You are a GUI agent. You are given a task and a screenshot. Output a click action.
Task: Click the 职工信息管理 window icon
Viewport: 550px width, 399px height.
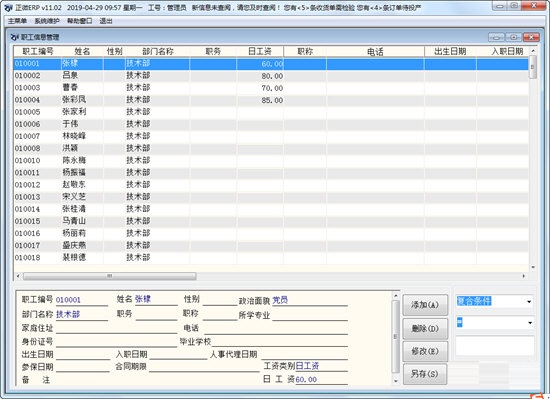click(15, 37)
